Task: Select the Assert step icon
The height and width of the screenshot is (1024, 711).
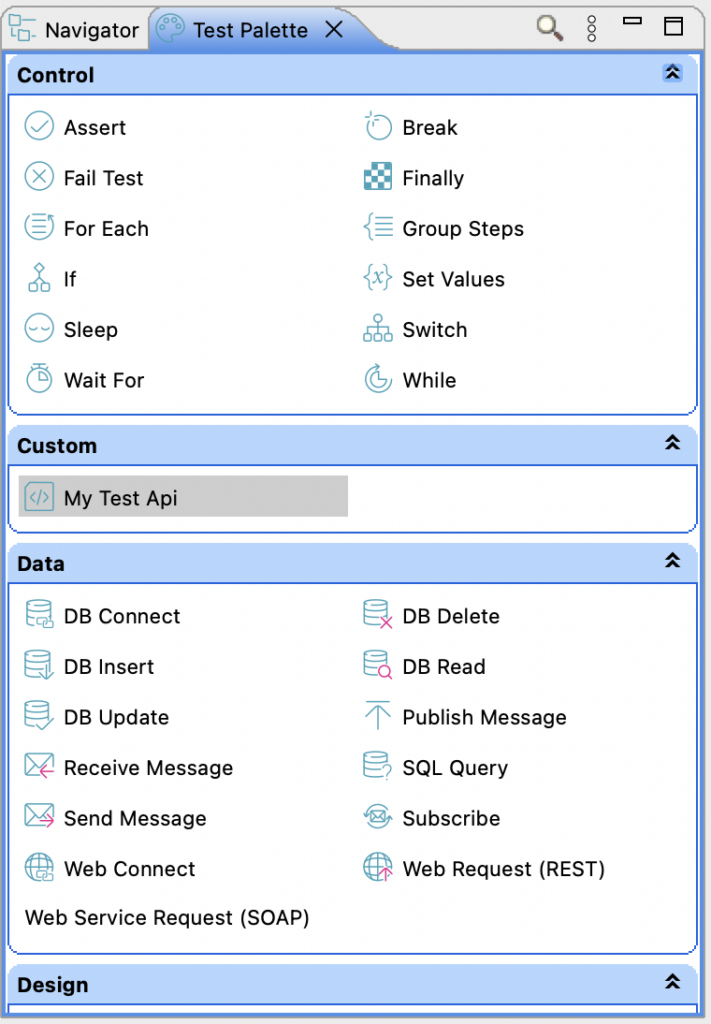Action: click(x=39, y=126)
